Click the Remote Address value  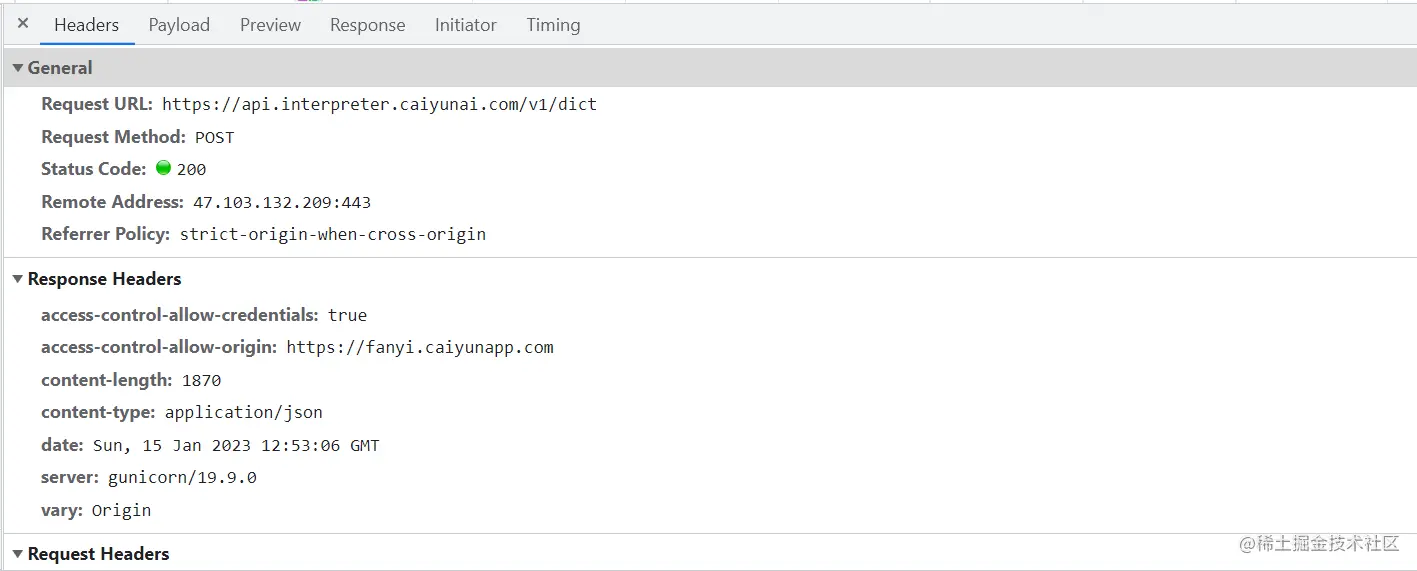(x=281, y=202)
